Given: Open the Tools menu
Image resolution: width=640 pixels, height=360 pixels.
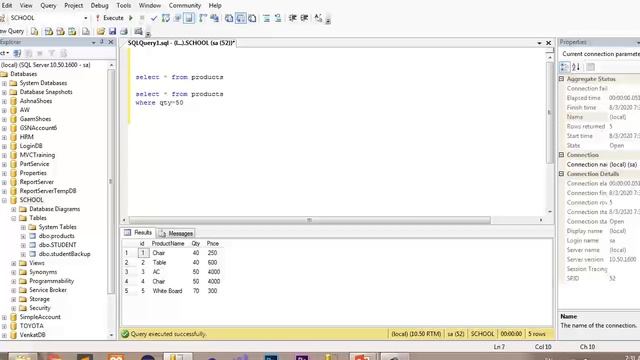Looking at the screenshot, I should click(x=124, y=5).
